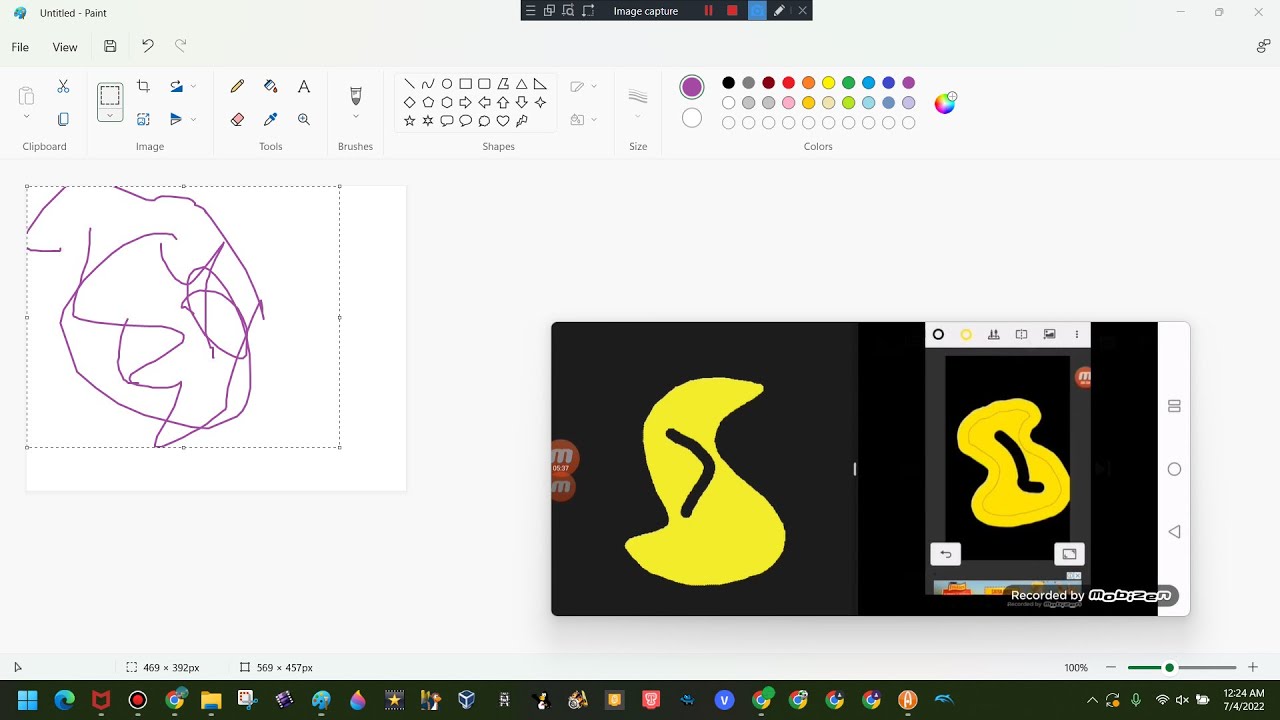This screenshot has height=720, width=1280.
Task: Click the Cut scissors icon
Action: 63,87
